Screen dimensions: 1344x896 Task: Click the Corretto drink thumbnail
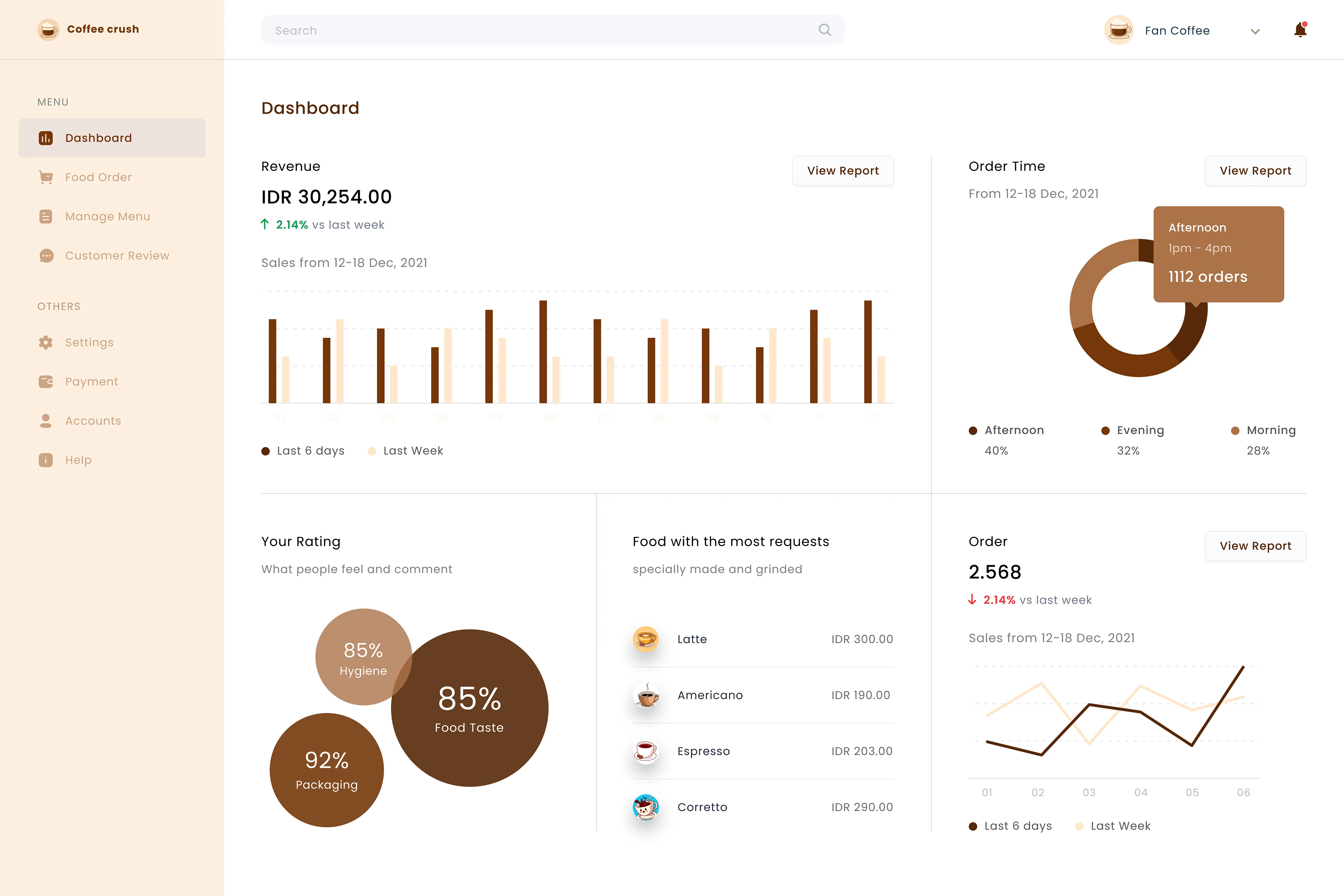click(x=646, y=807)
